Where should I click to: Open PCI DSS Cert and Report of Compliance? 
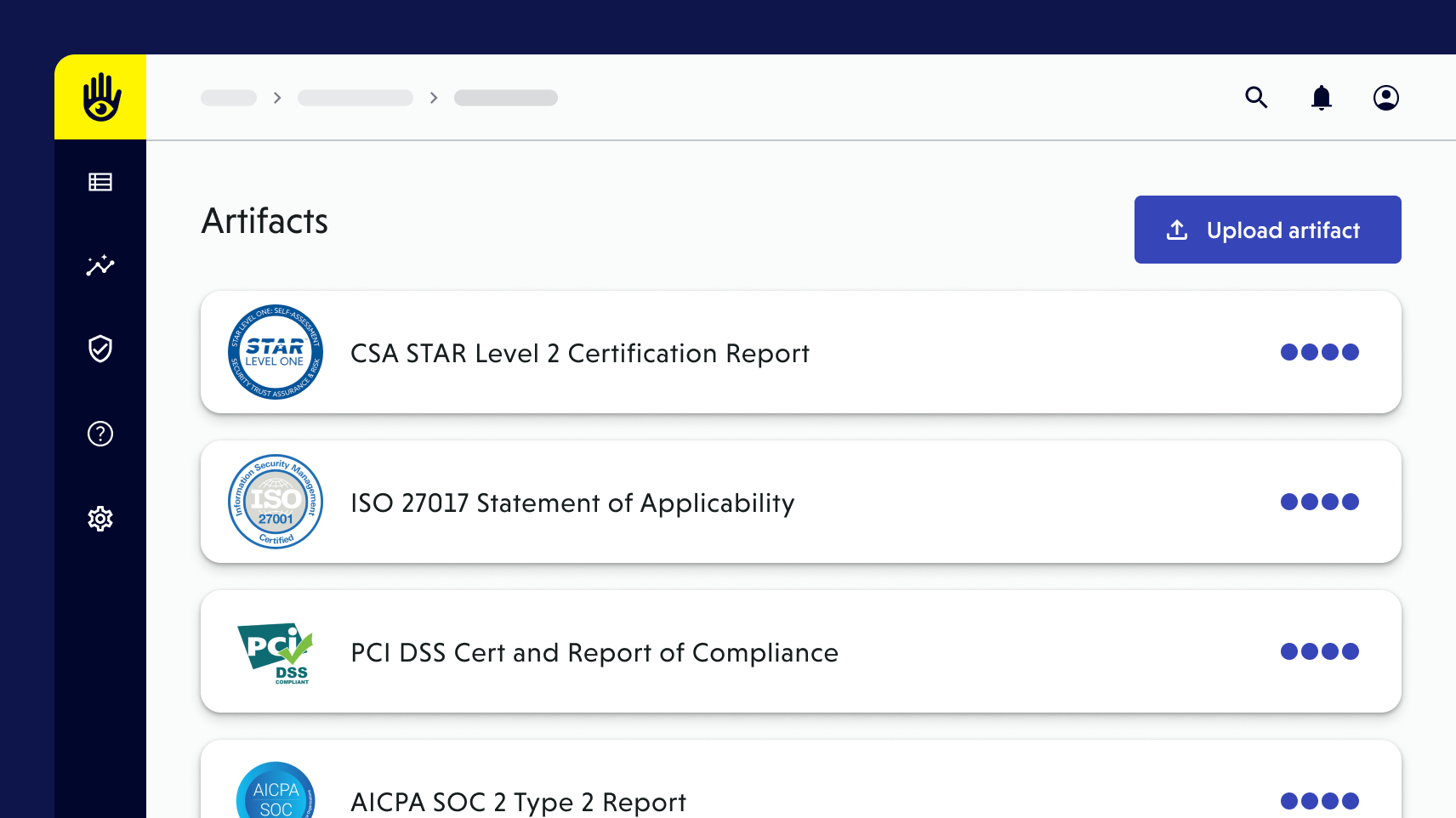[x=594, y=653]
